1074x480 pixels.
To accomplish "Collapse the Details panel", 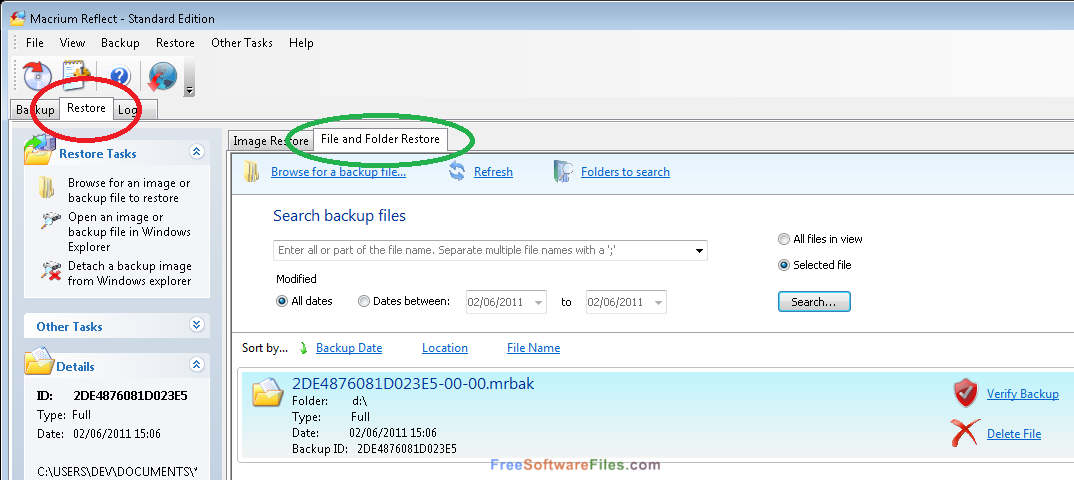I will (197, 364).
